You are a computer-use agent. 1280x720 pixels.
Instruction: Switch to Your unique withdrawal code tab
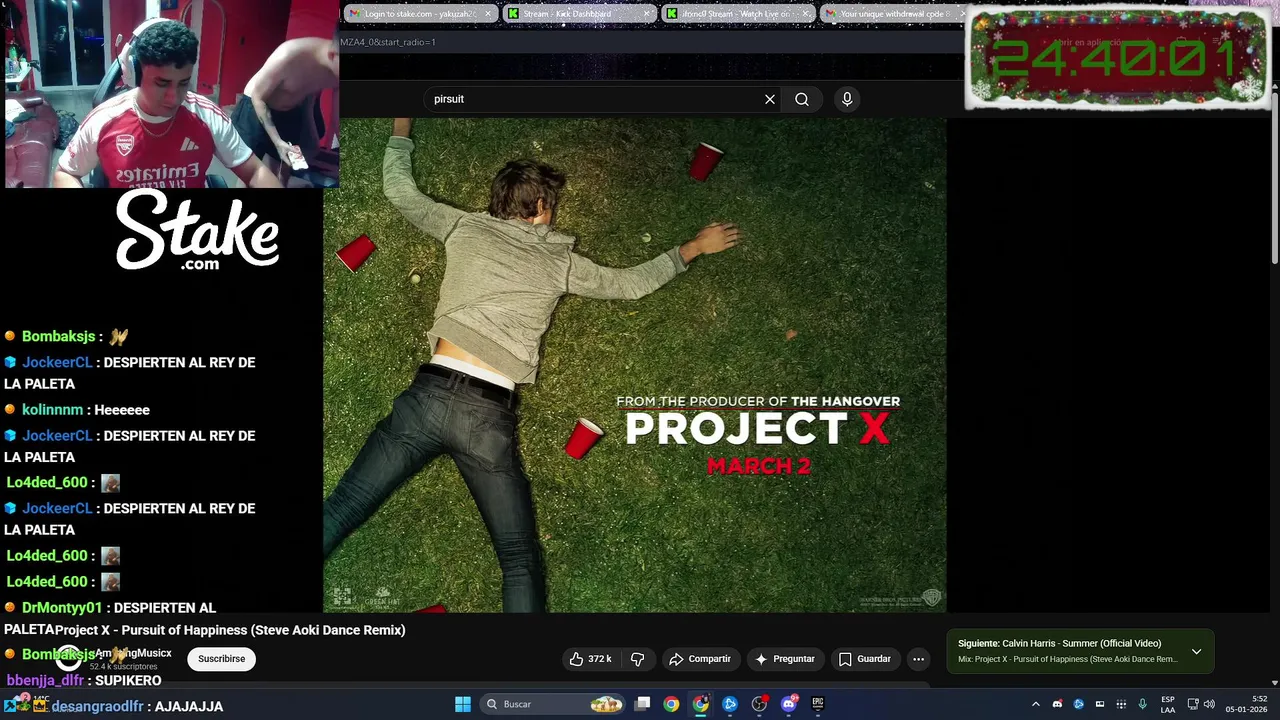[x=891, y=14]
